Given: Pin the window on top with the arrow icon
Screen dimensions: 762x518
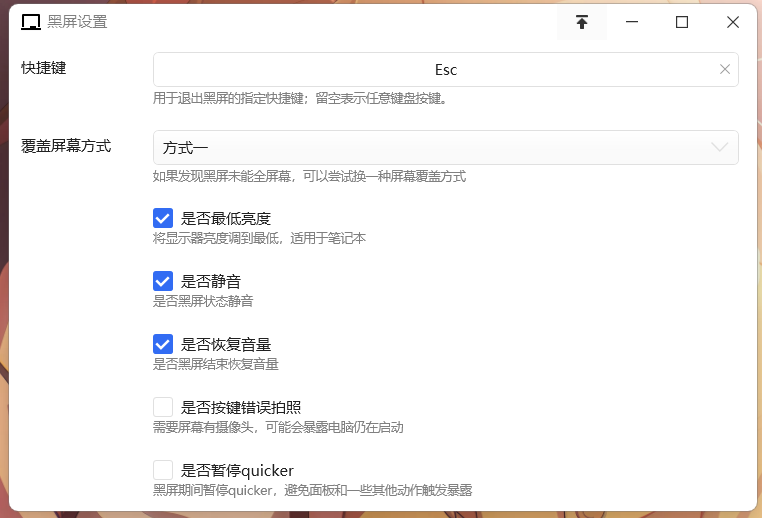Looking at the screenshot, I should pyautogui.click(x=581, y=22).
